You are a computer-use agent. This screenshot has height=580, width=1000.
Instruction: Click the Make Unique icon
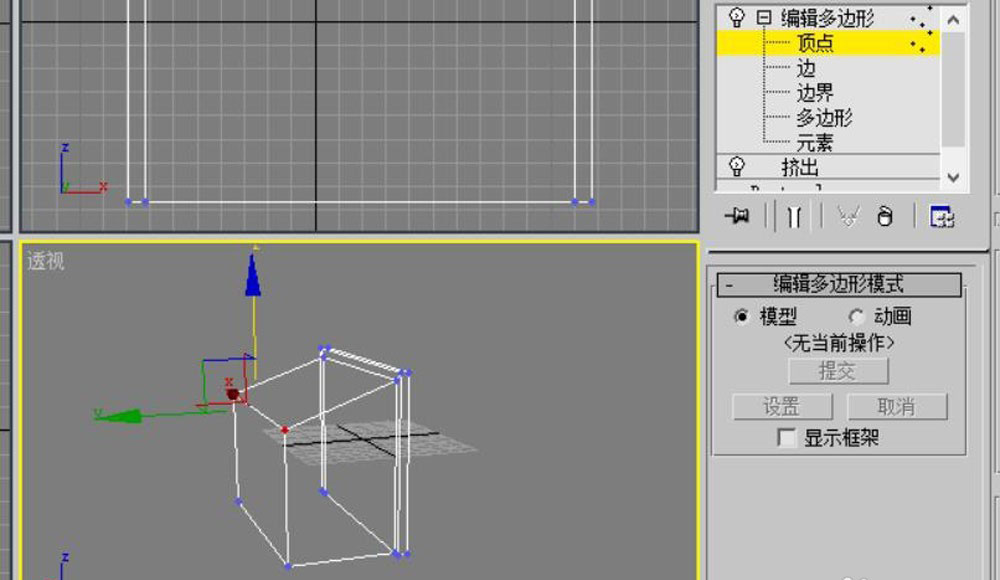click(850, 217)
